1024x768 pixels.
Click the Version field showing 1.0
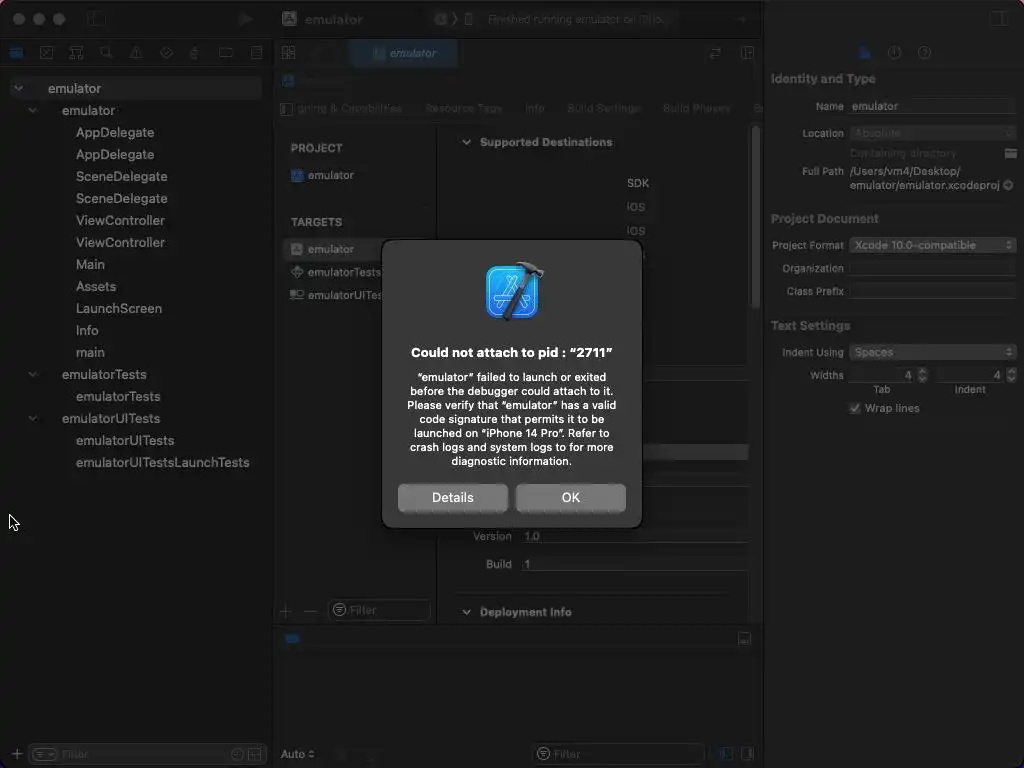tap(635, 536)
